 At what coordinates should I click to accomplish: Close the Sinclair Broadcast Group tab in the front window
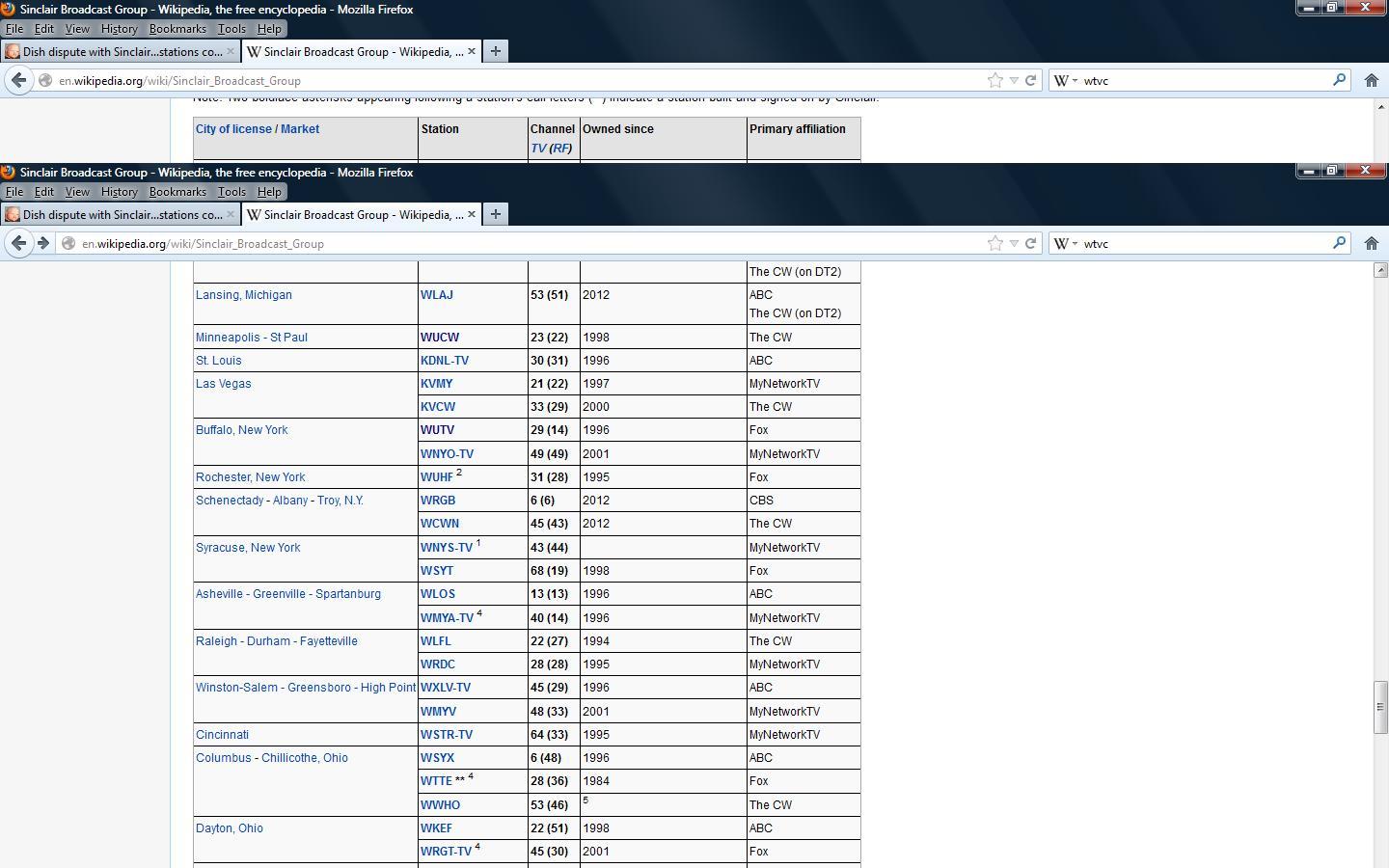click(472, 214)
